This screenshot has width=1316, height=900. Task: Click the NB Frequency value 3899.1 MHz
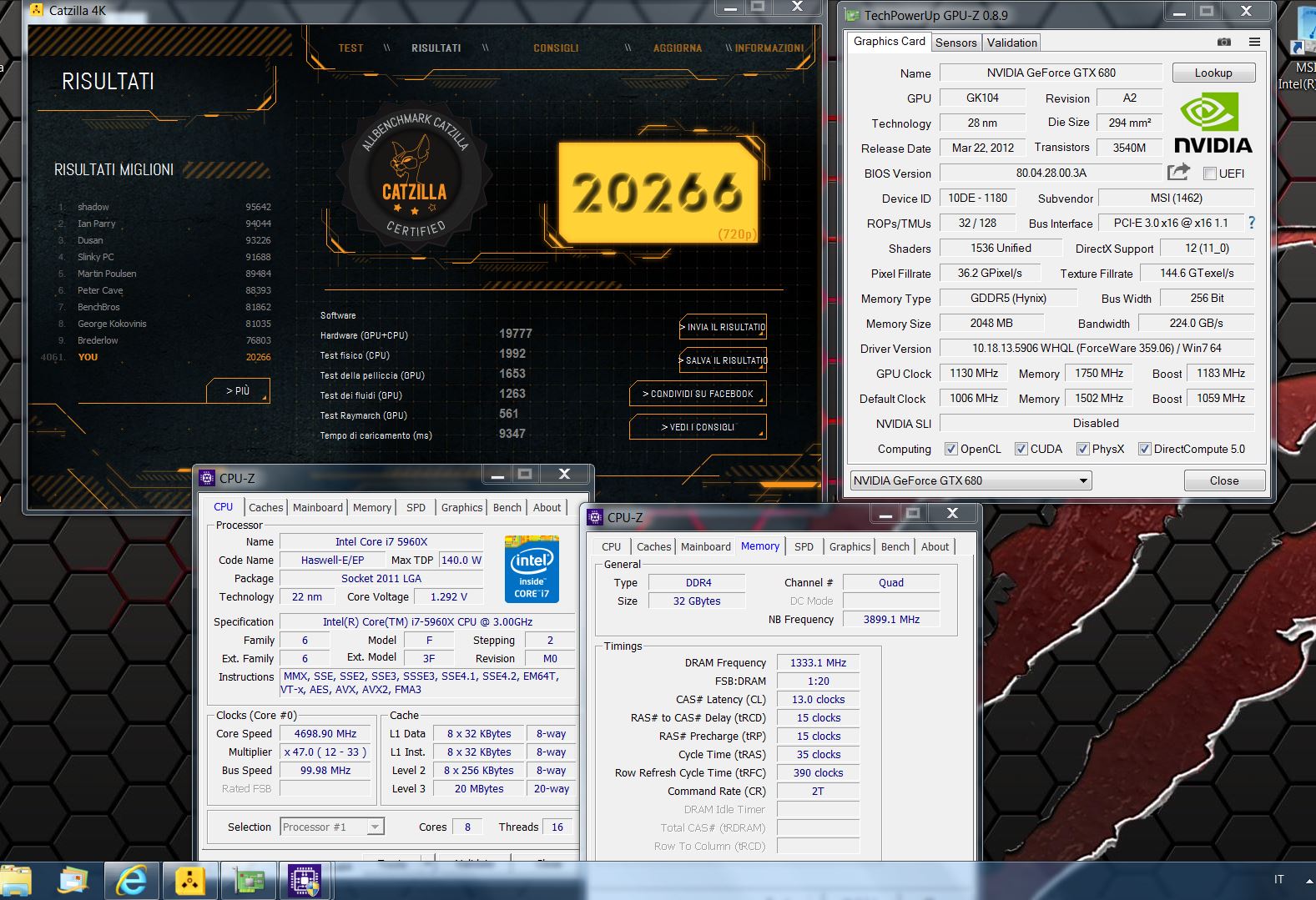(x=891, y=619)
